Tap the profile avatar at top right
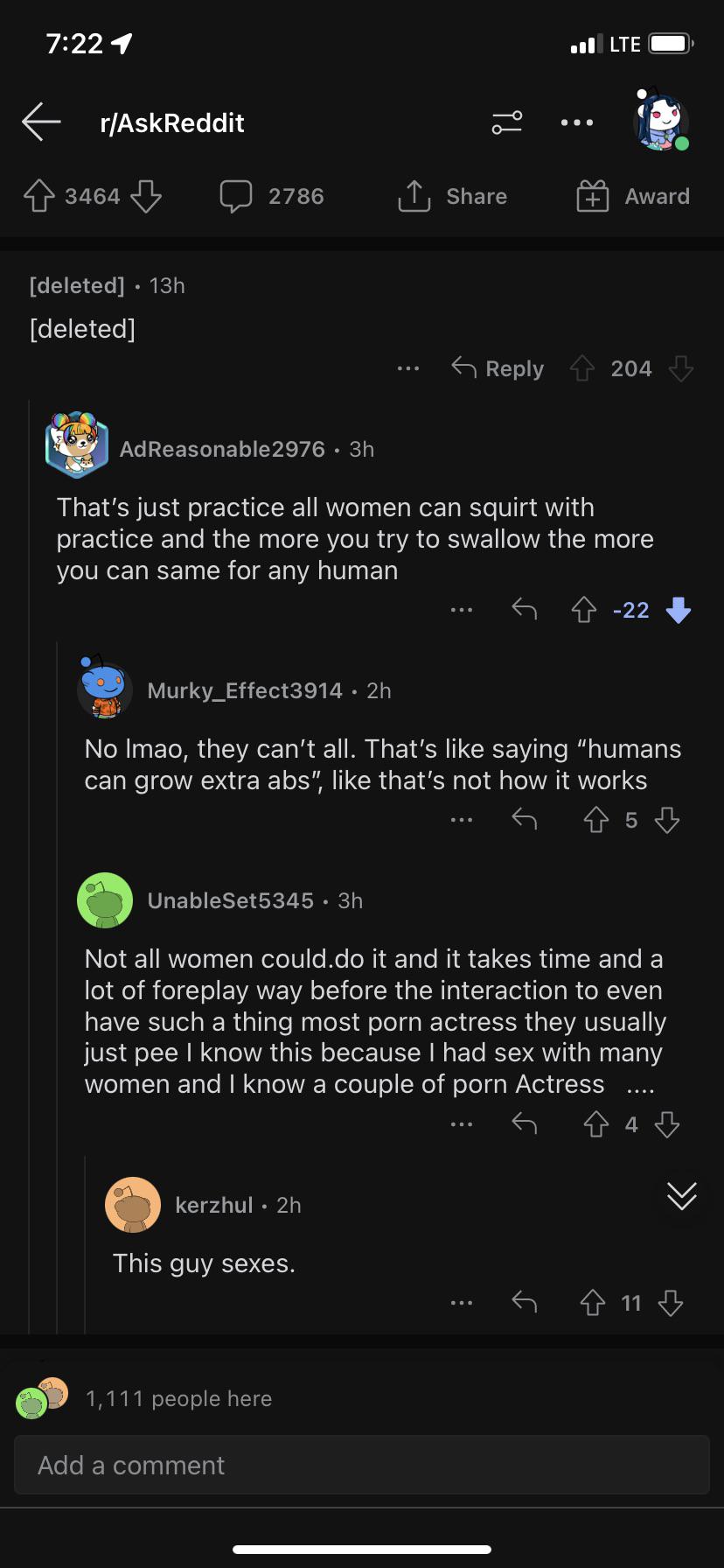Screen dimensions: 724x1568 coord(660,122)
